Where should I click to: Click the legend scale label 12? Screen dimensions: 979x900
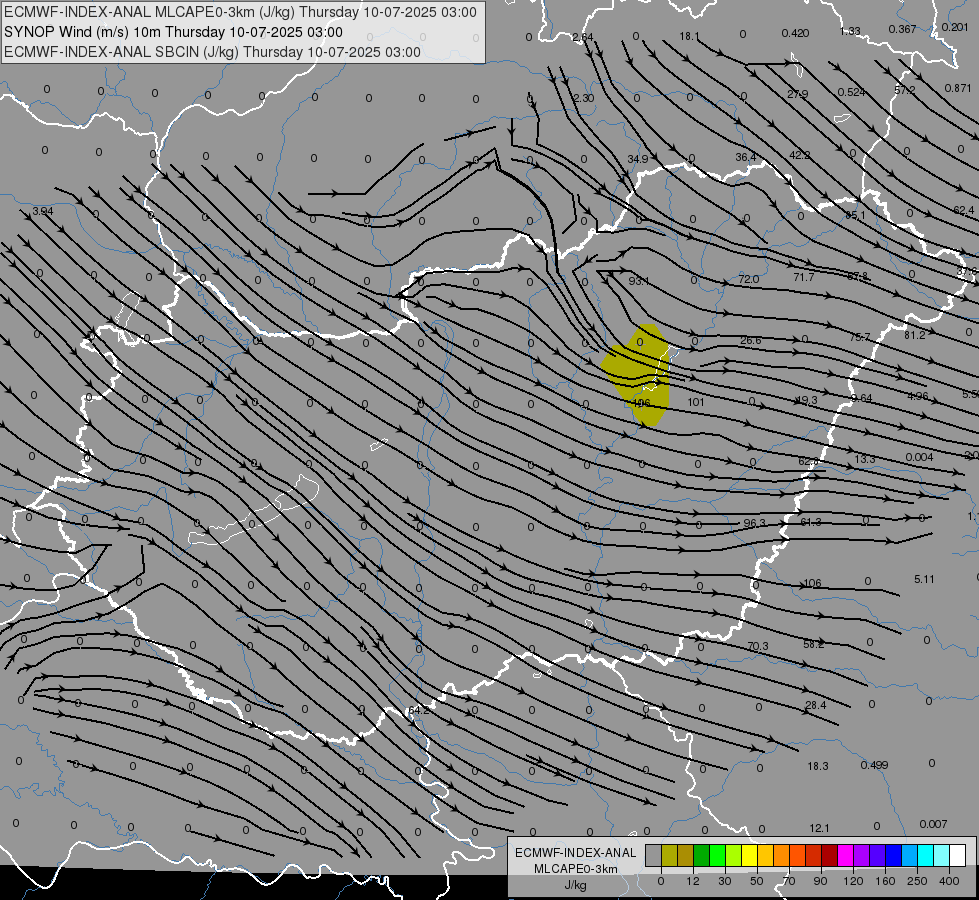coord(692,881)
